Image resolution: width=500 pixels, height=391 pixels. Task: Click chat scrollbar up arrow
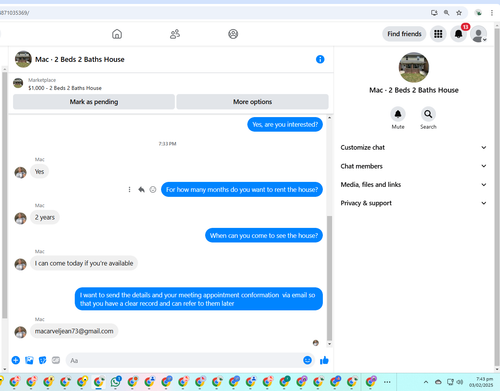tap(329, 118)
